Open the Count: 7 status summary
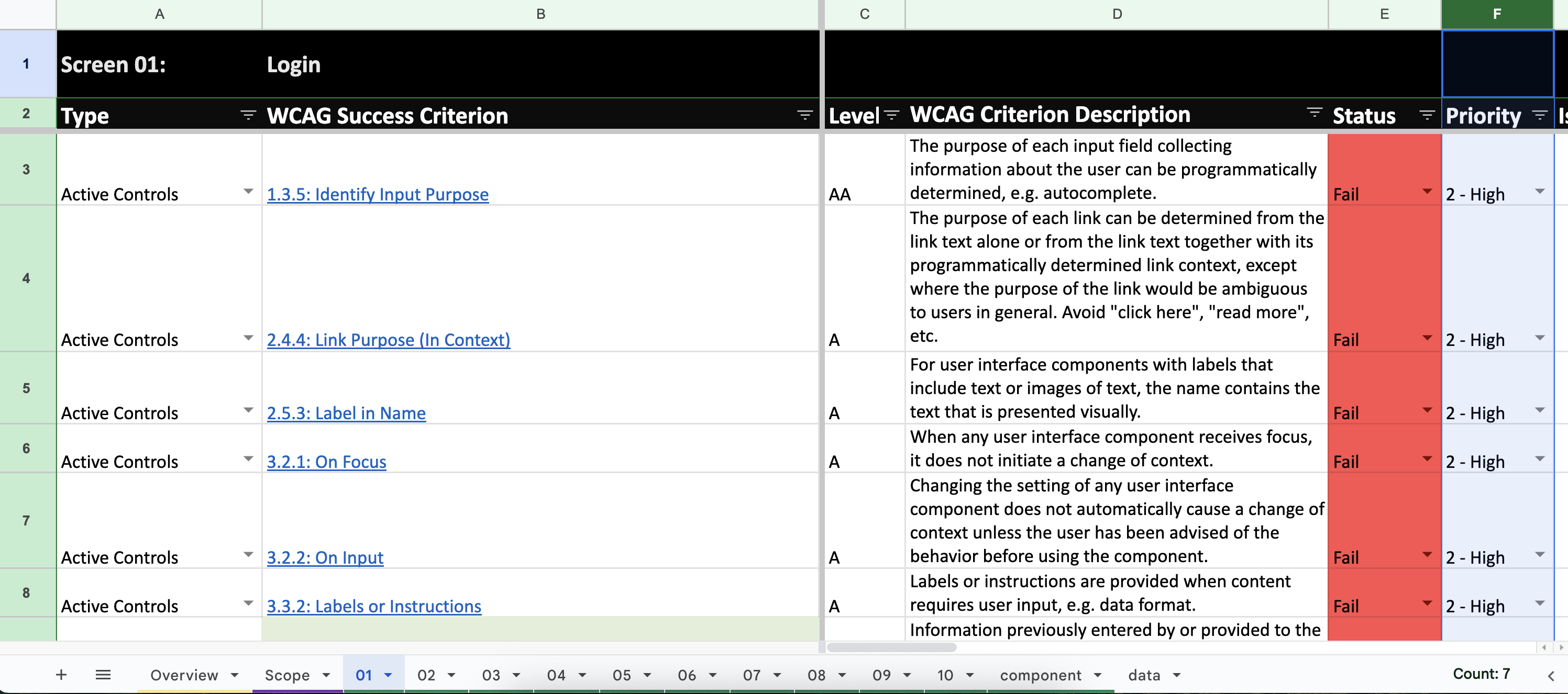1568x694 pixels. 1481,674
